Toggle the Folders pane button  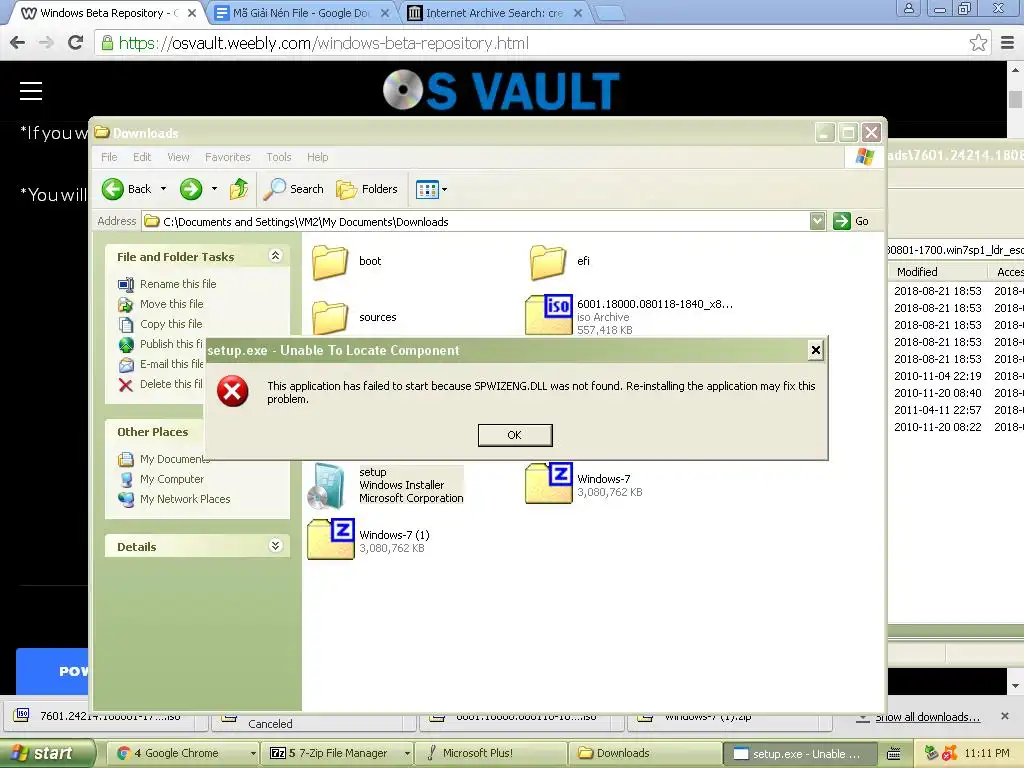pyautogui.click(x=367, y=189)
